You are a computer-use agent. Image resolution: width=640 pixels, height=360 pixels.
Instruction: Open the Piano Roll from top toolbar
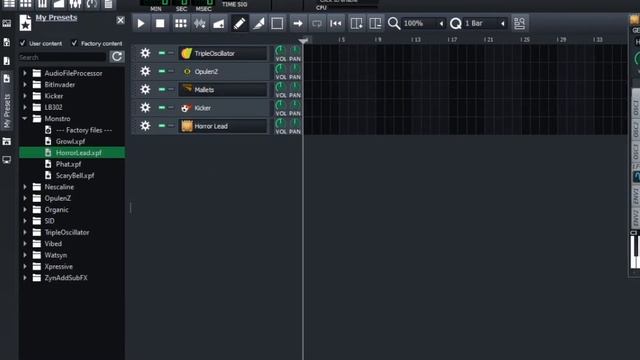pyautogui.click(x=42, y=4)
